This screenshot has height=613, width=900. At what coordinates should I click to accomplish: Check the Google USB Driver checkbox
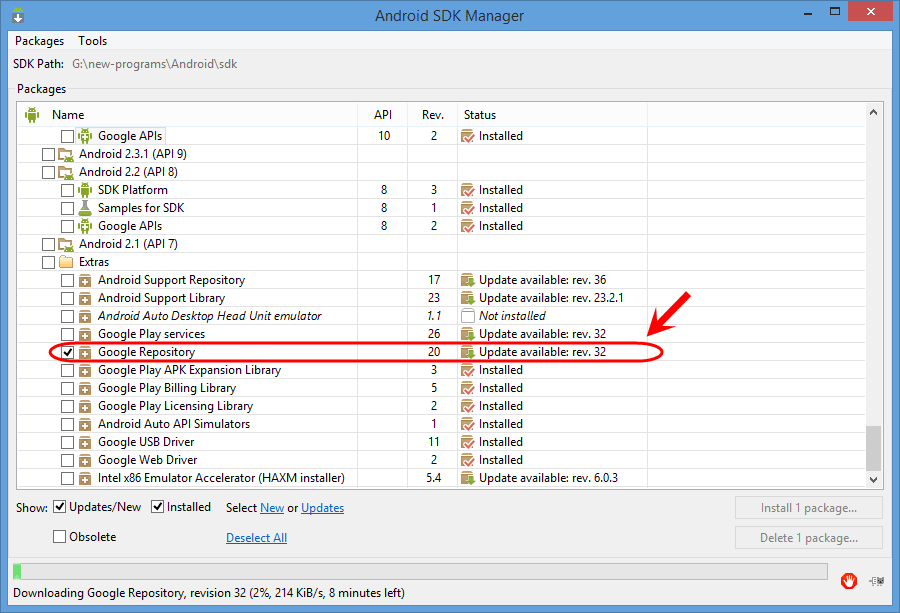[x=68, y=443]
